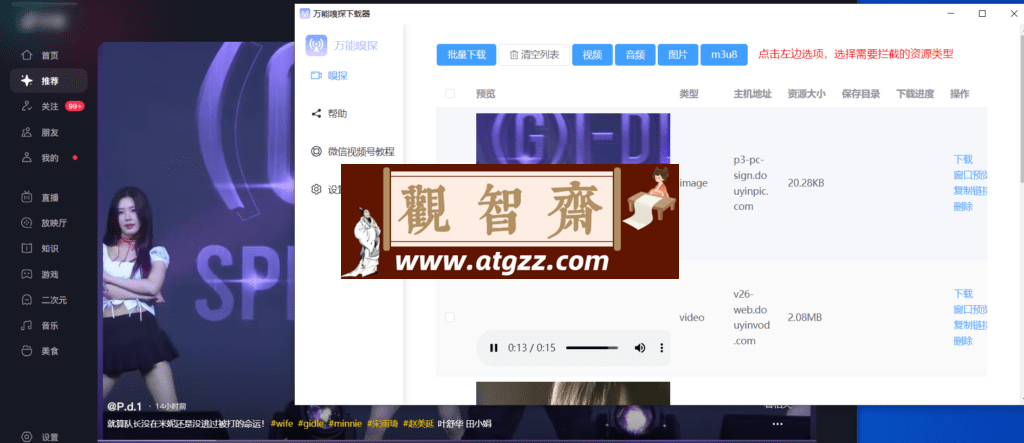Open Douyin 设置 gear at sidebar bottom
Screen dimensions: 1024x443
27,437
